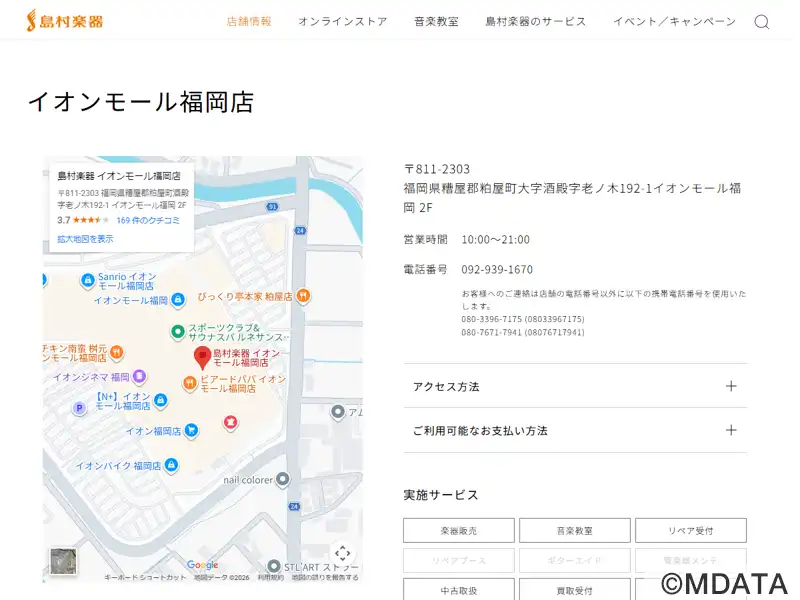Click the スポーツクラブ&サウナスパ ルネサンス marker

(178, 332)
